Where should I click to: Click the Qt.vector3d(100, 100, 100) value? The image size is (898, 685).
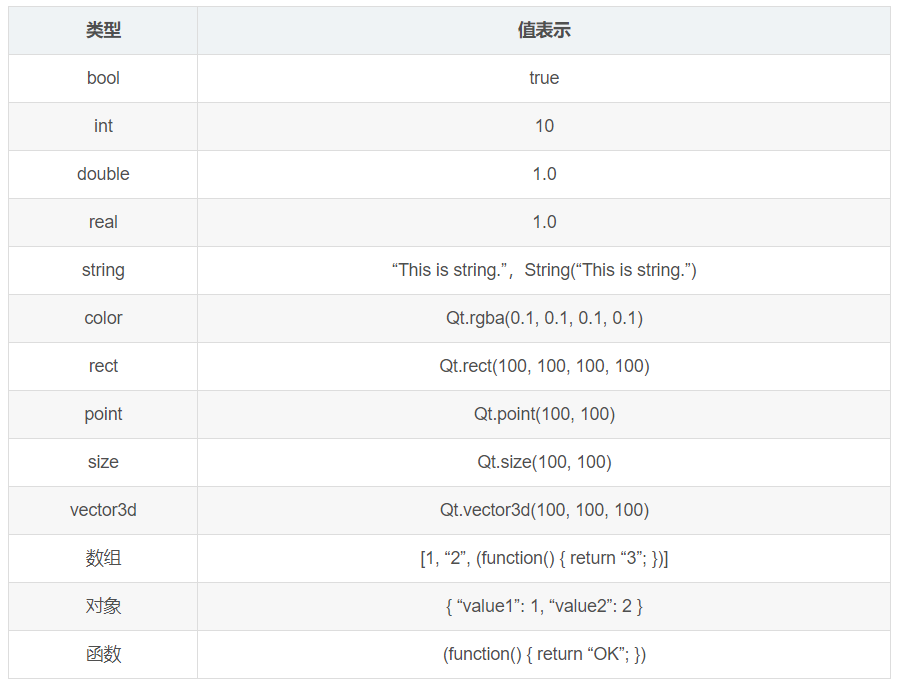(544, 510)
